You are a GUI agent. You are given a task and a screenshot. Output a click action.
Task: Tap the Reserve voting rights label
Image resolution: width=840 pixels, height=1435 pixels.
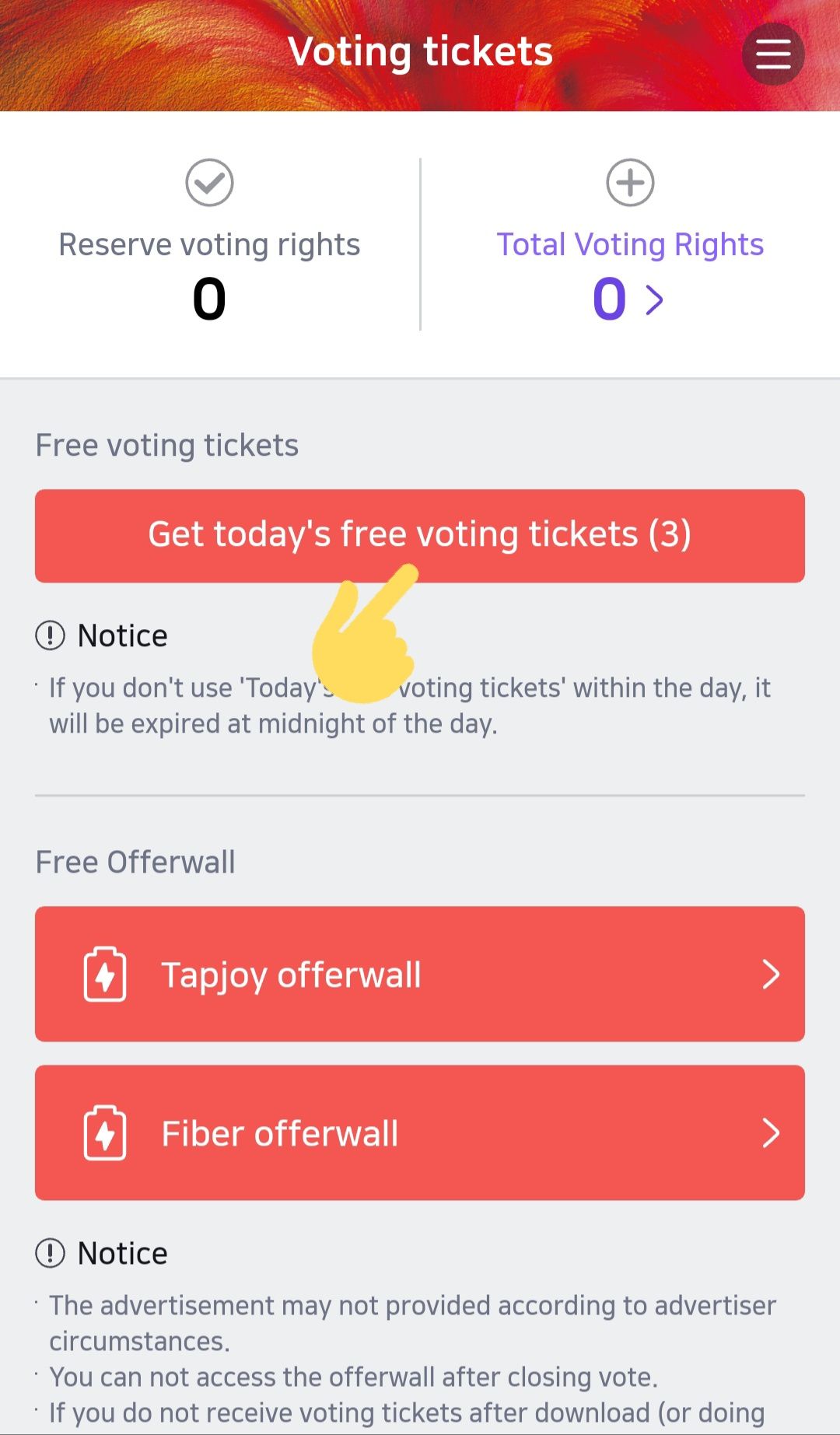tap(209, 244)
